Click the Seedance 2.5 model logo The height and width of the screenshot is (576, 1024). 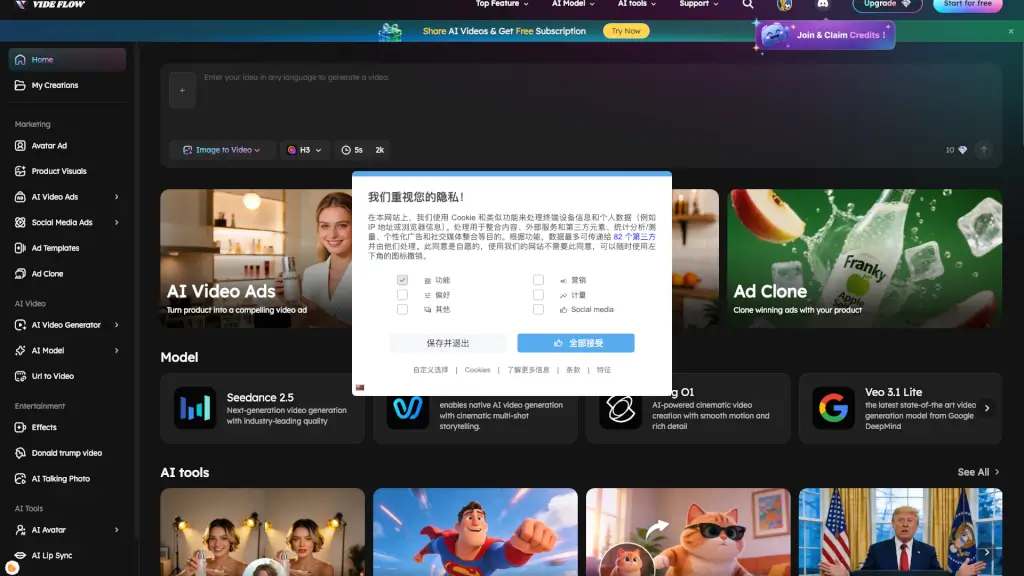[x=195, y=408]
